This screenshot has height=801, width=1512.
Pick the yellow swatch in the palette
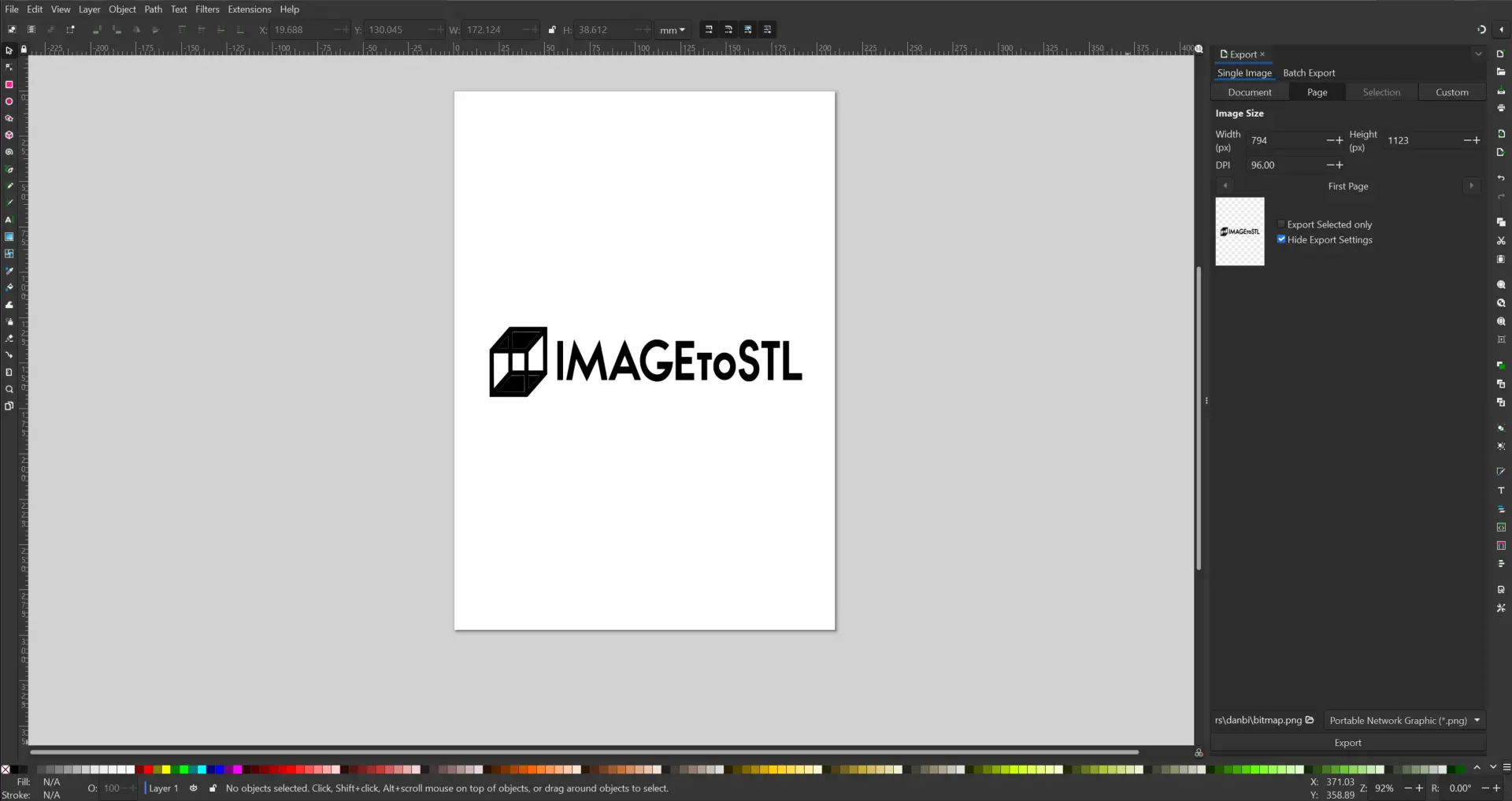click(x=166, y=769)
